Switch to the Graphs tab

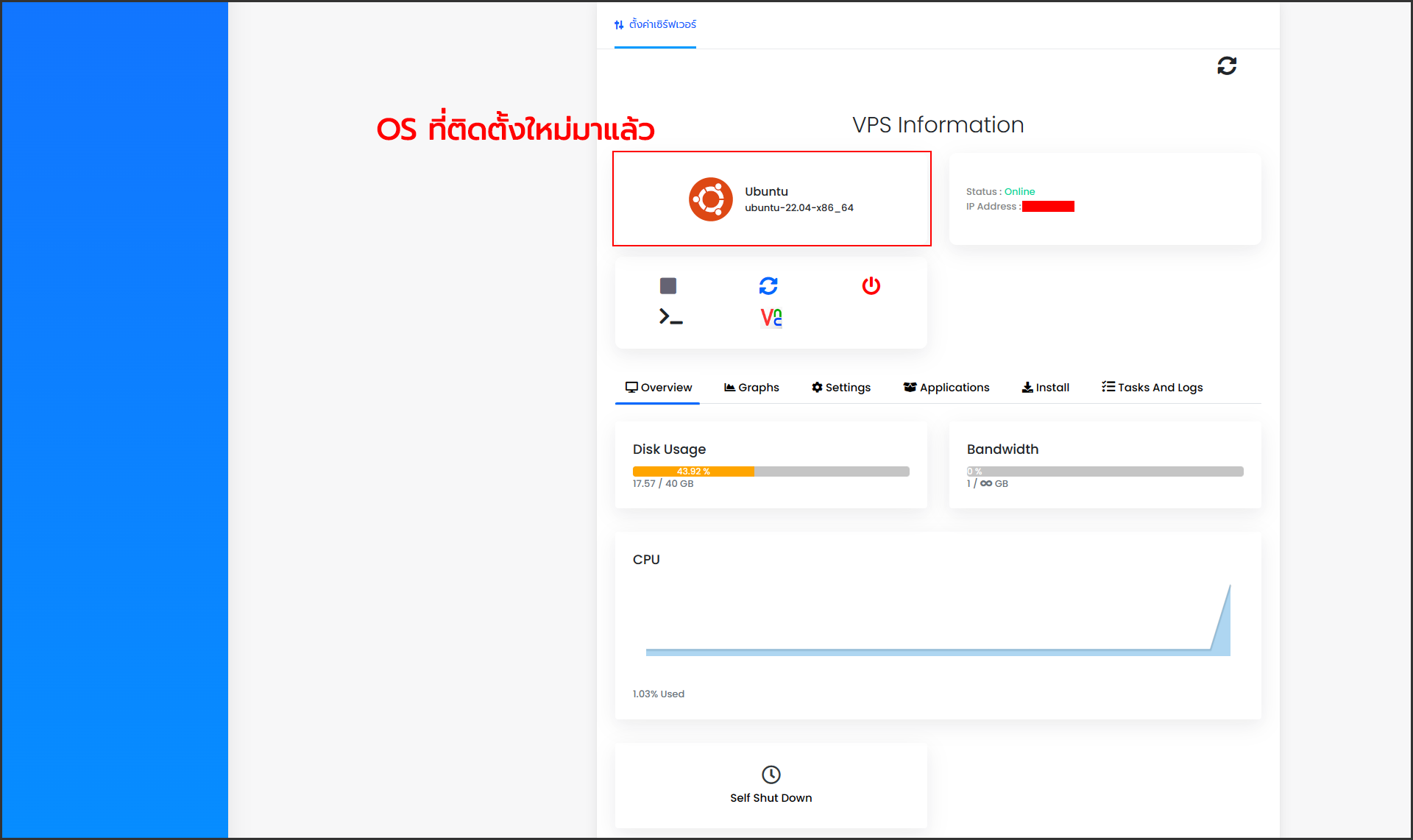[x=751, y=387]
